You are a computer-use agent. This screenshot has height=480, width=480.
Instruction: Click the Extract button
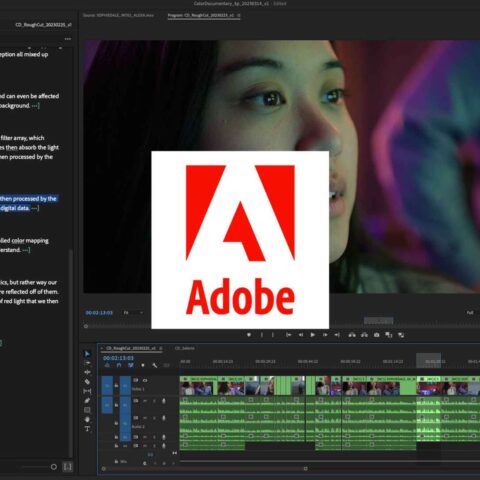[x=364, y=335]
